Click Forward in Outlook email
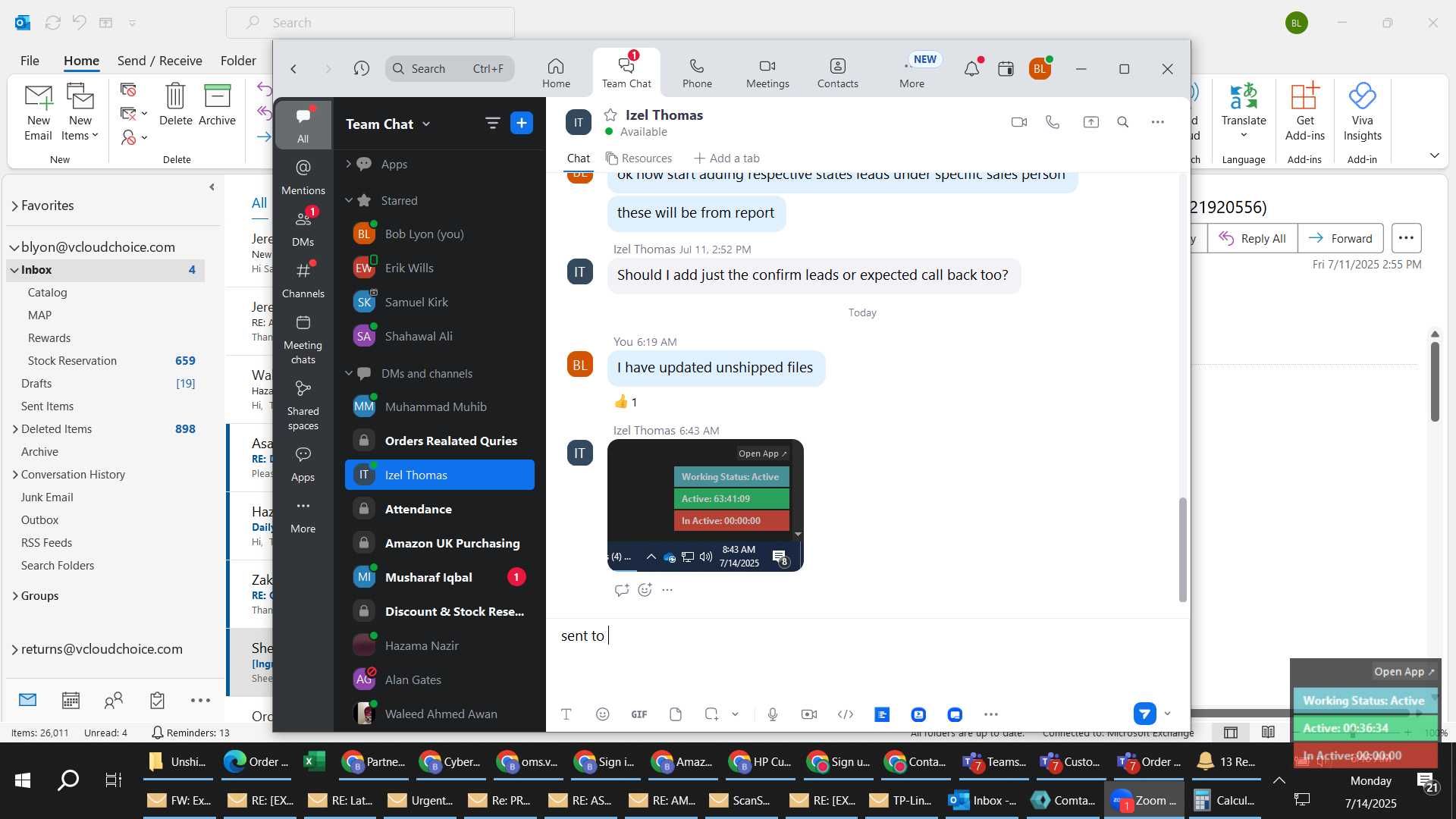1456x819 pixels. [x=1340, y=238]
